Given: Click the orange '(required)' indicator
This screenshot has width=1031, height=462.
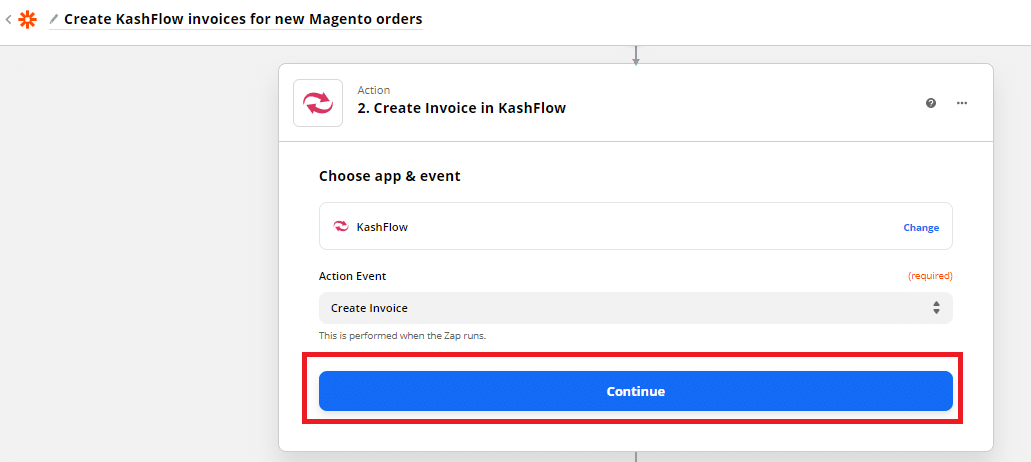Looking at the screenshot, I should click(x=930, y=276).
